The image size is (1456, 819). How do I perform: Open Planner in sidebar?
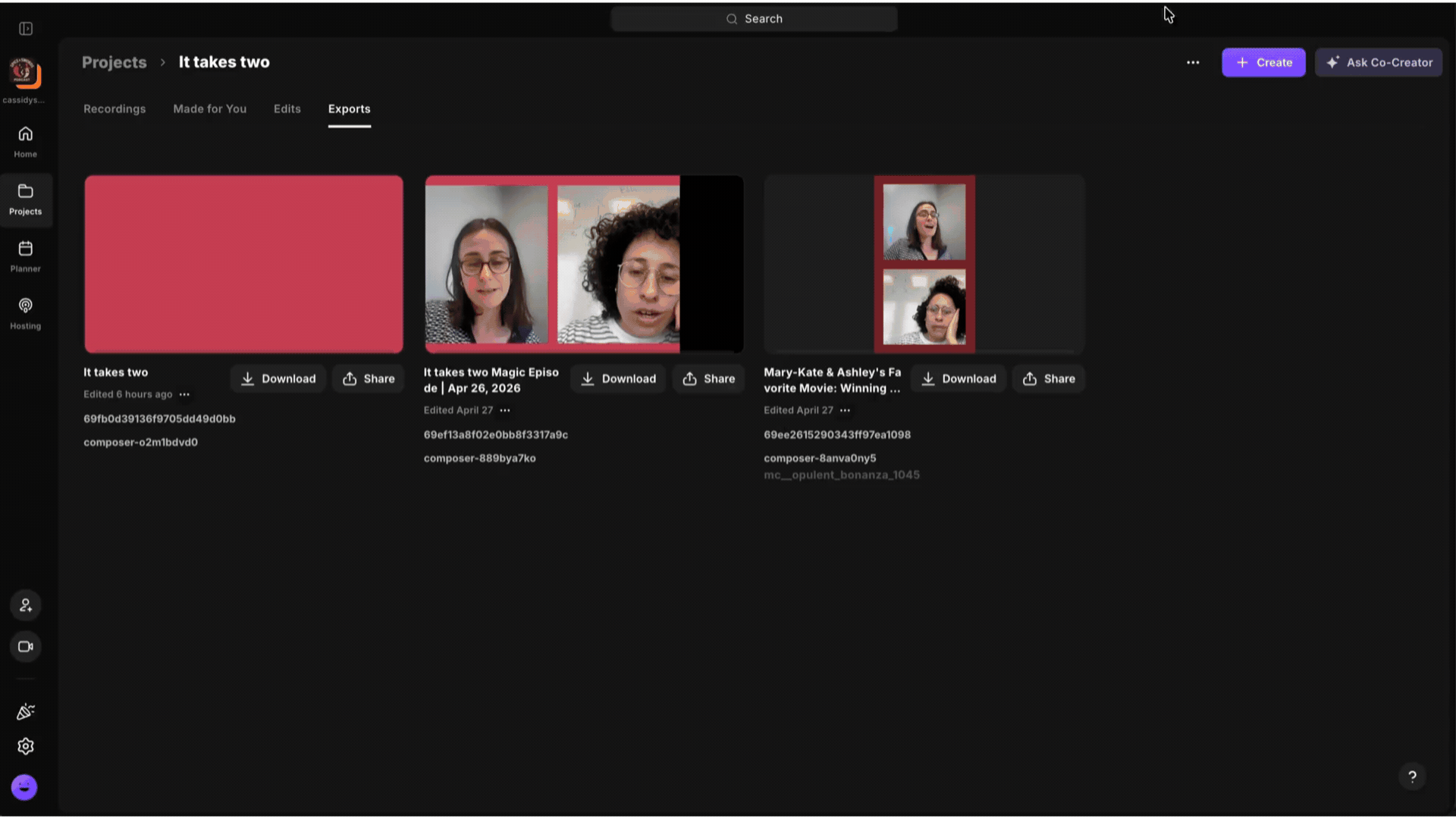point(25,256)
